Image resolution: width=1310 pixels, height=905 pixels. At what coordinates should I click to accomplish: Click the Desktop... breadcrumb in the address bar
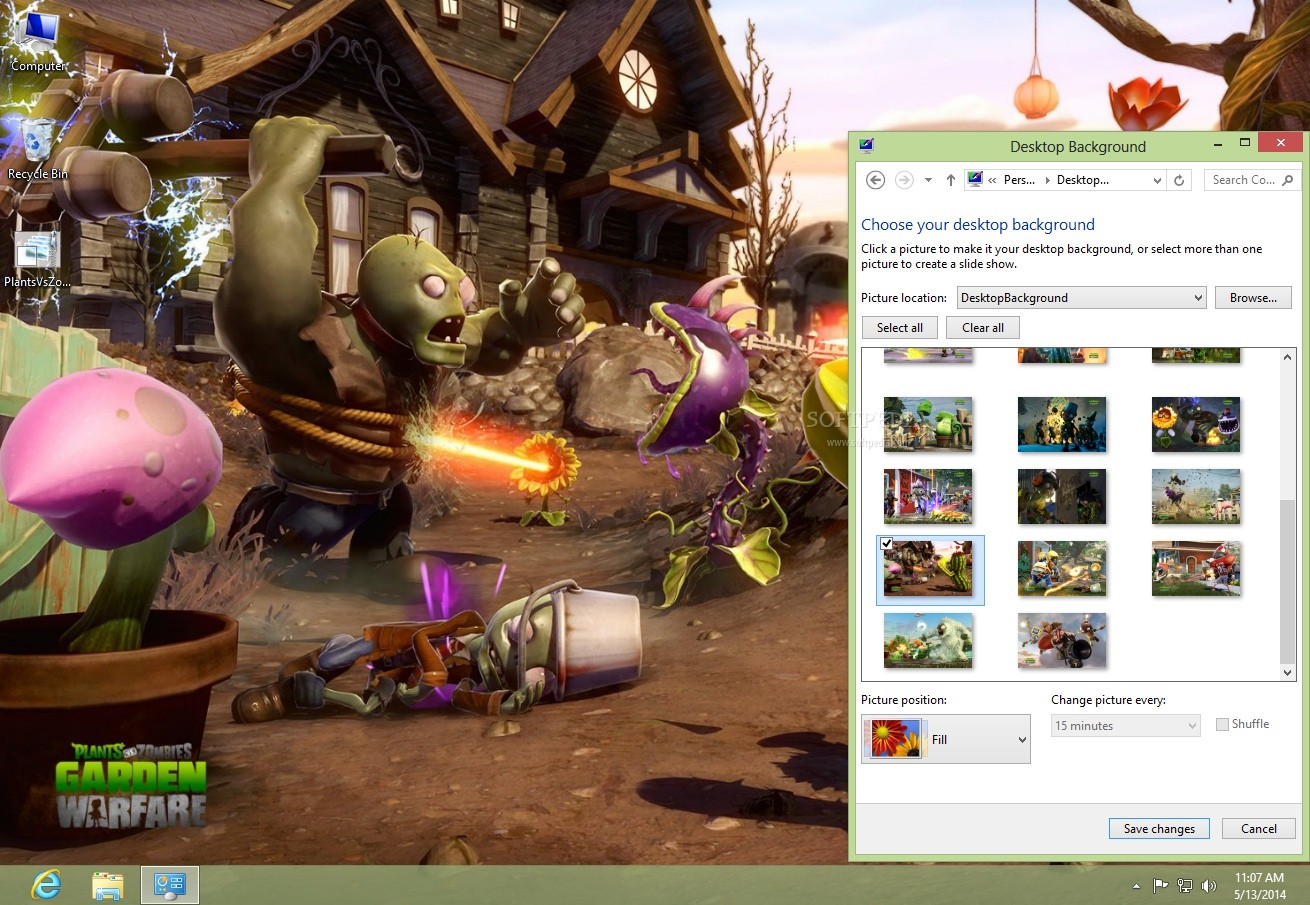click(x=1082, y=180)
